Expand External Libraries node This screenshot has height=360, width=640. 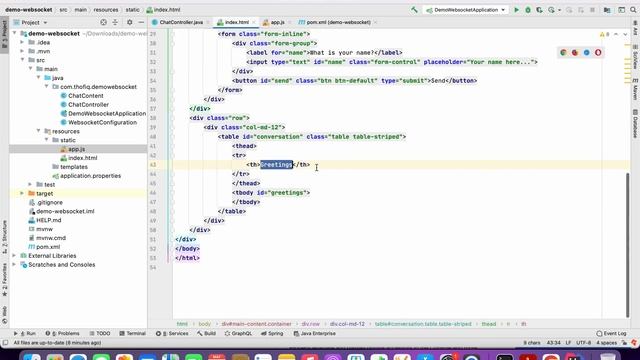(x=15, y=256)
